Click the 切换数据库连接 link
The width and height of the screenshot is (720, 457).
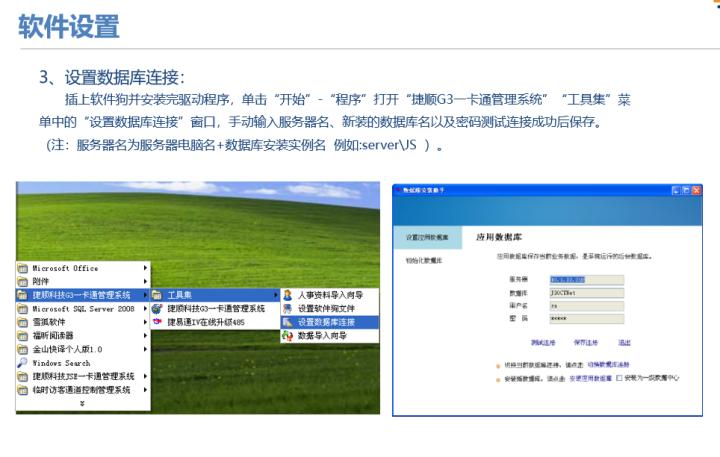(x=608, y=365)
